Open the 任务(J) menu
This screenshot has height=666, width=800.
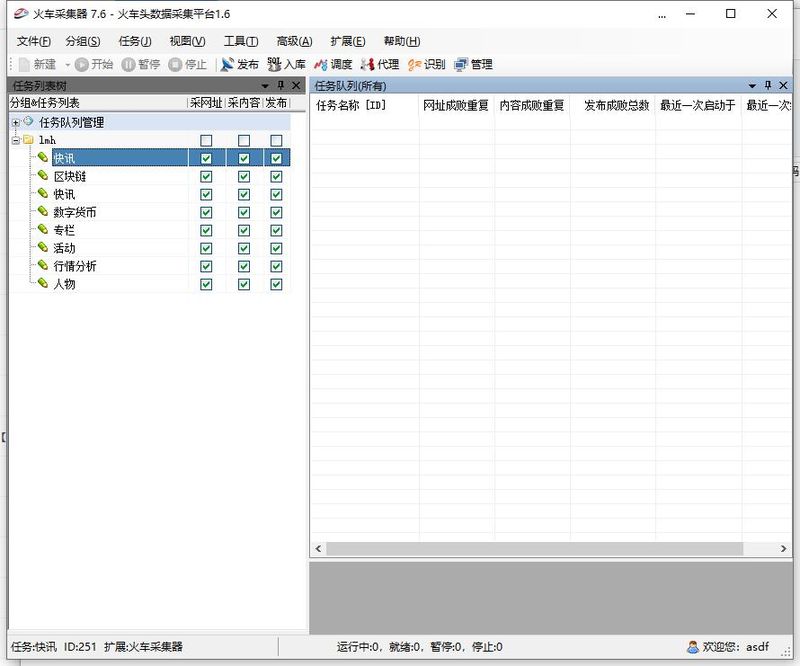135,41
